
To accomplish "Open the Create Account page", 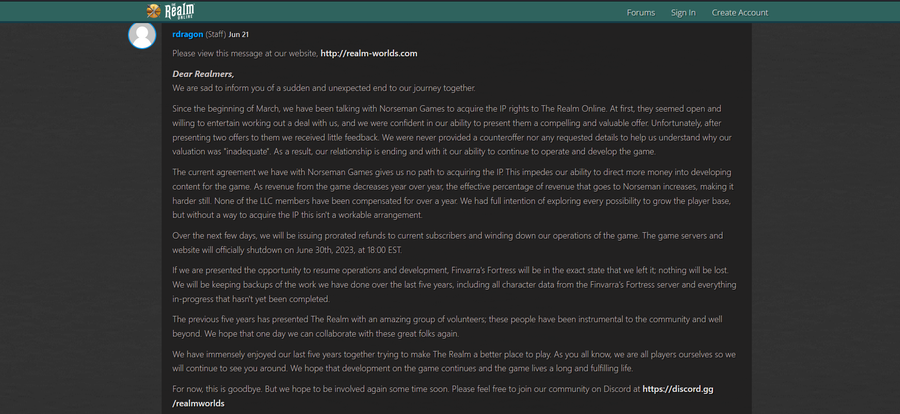I will (740, 13).
